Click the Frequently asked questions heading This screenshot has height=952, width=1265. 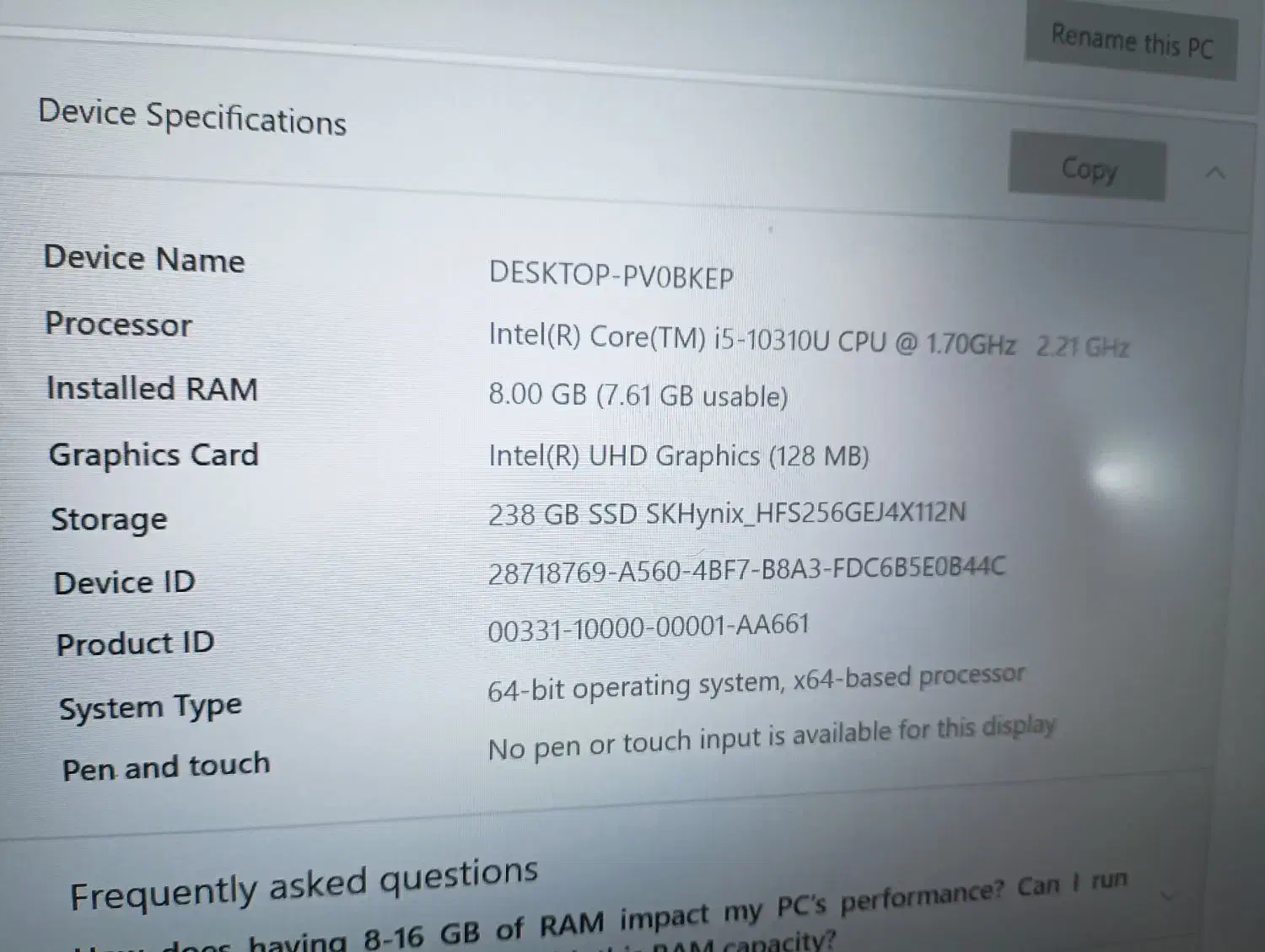point(304,883)
